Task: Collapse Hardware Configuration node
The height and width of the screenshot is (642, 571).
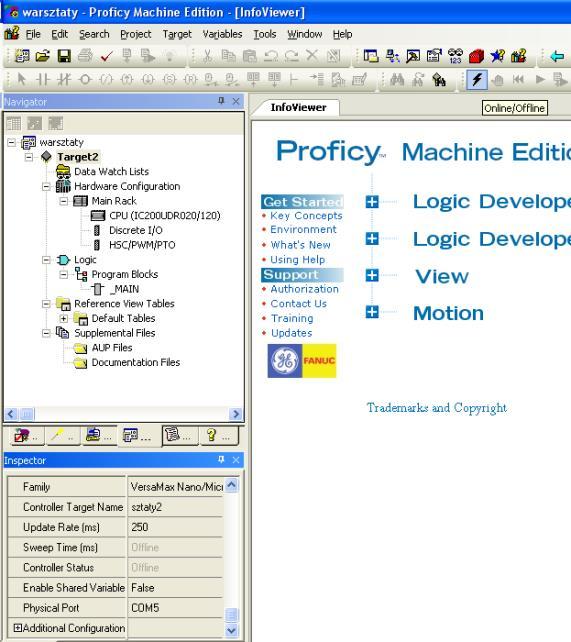Action: tap(46, 187)
